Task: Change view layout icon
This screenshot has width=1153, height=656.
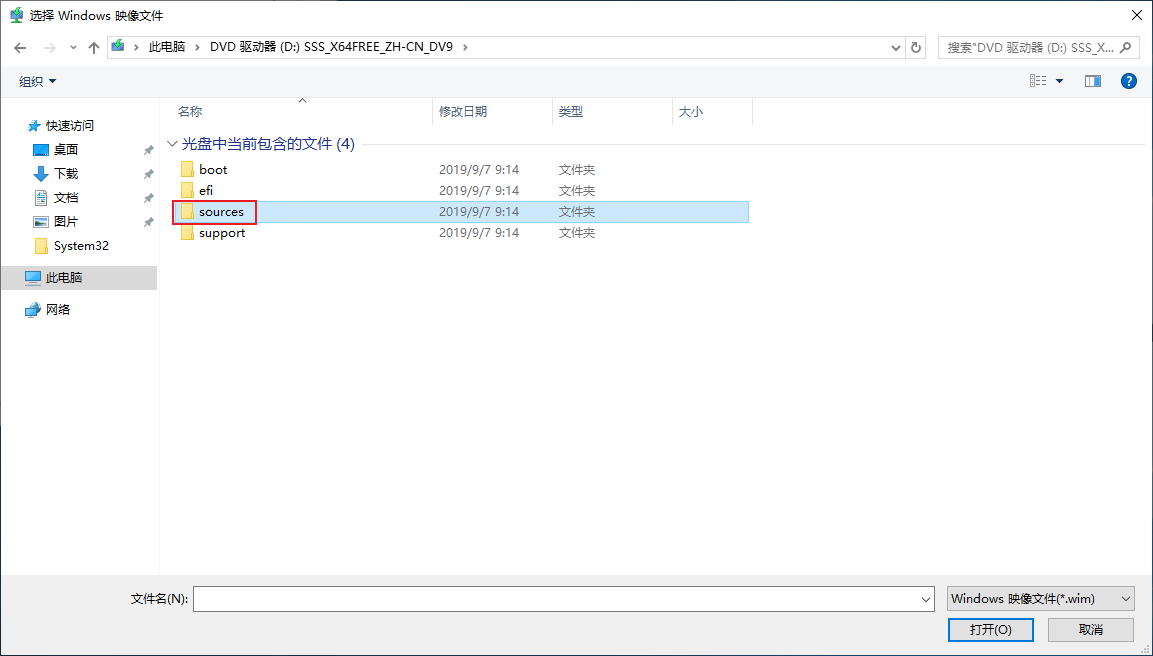Action: pyautogui.click(x=1038, y=81)
